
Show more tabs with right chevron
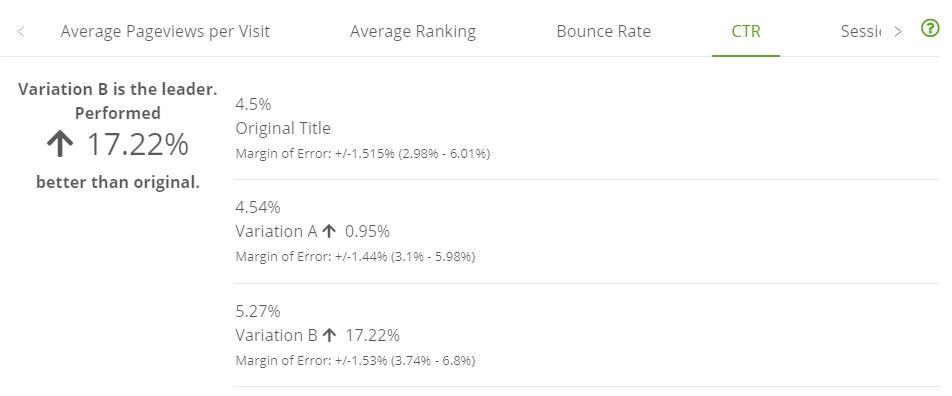(898, 32)
